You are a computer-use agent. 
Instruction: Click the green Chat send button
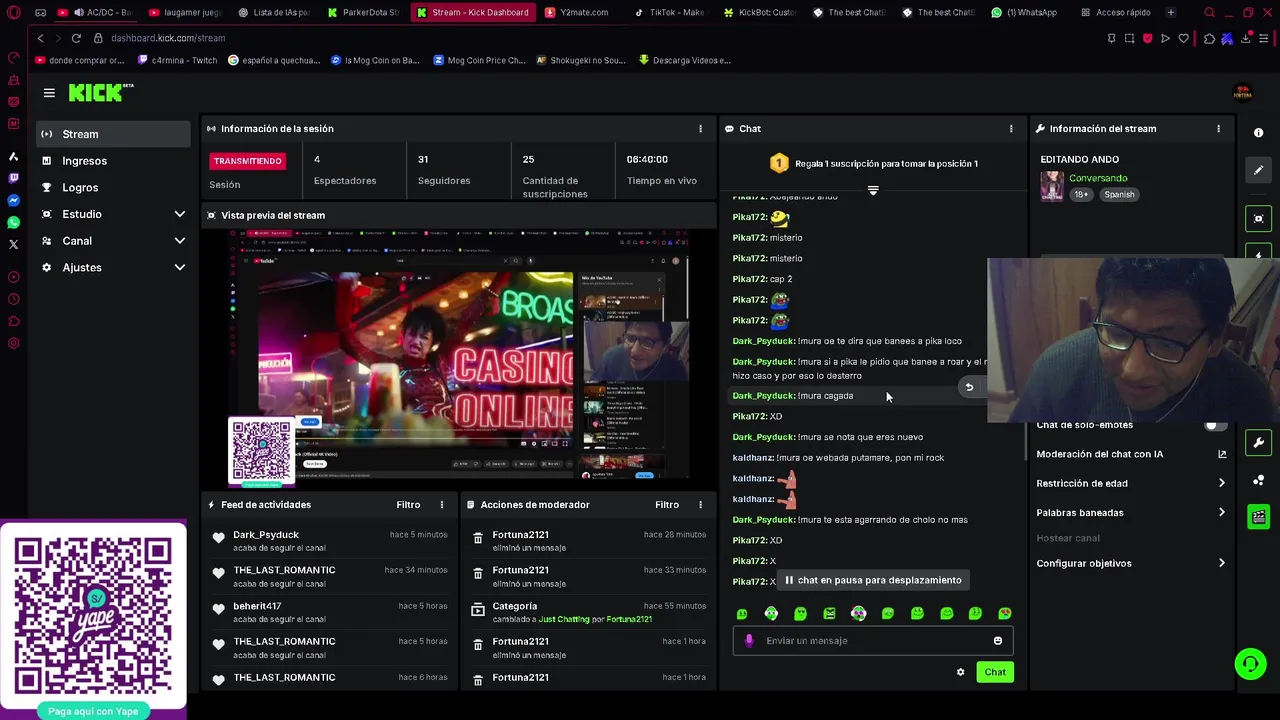995,672
